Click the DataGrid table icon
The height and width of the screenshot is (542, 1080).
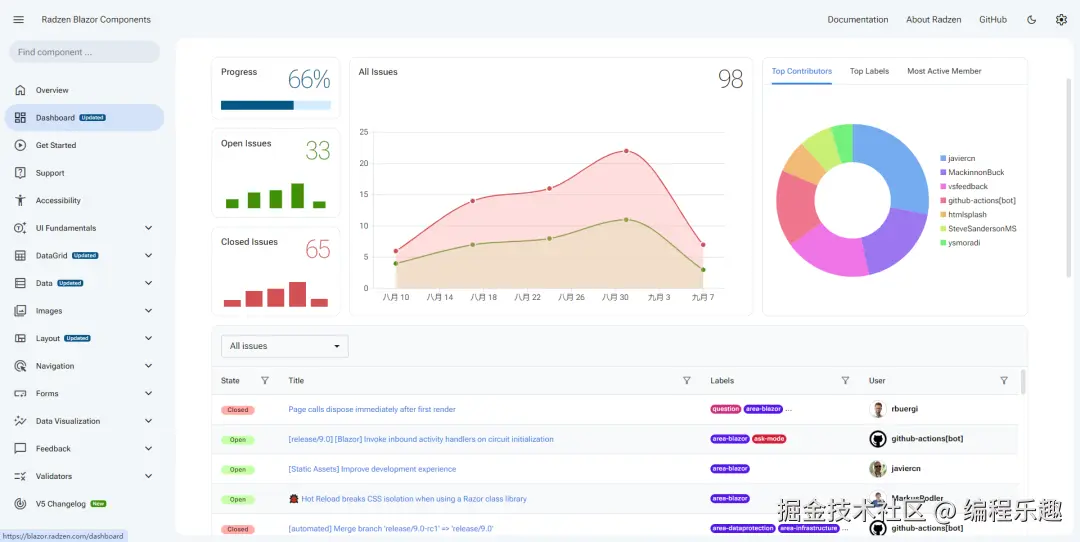[x=21, y=256]
